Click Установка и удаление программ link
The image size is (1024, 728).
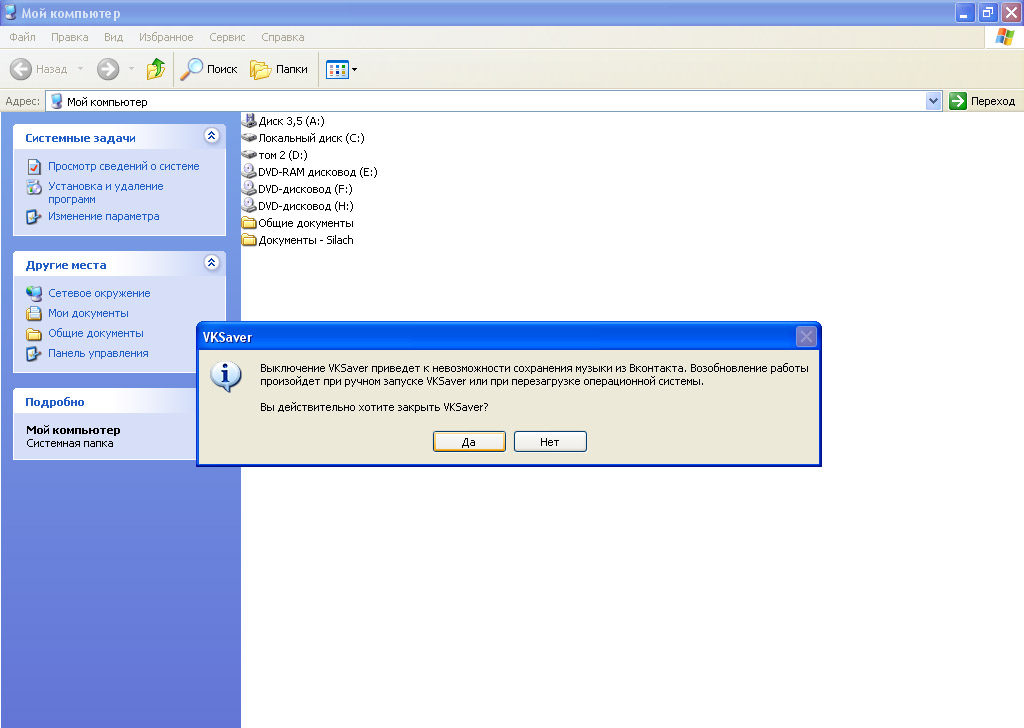pos(106,193)
